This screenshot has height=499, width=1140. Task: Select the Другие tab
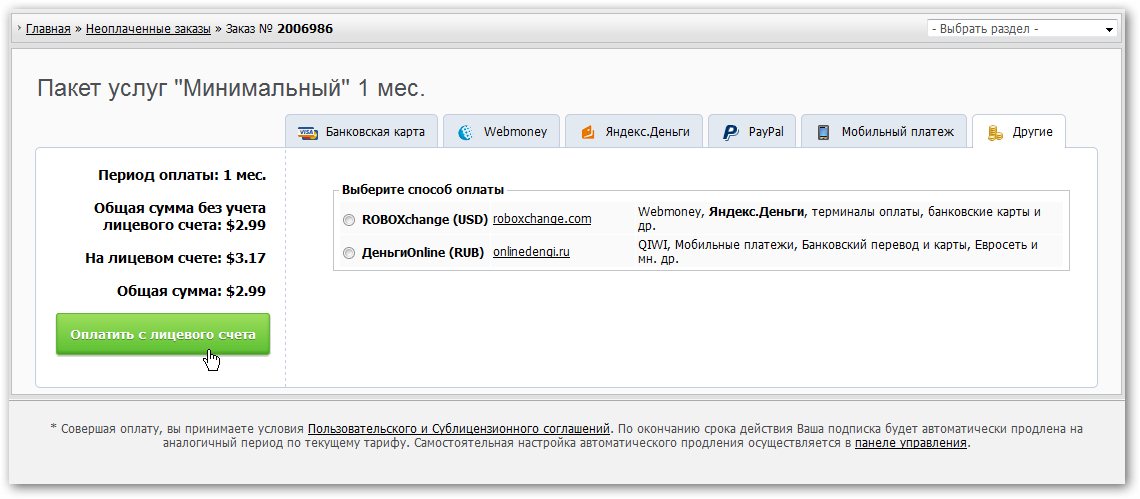(x=1019, y=132)
